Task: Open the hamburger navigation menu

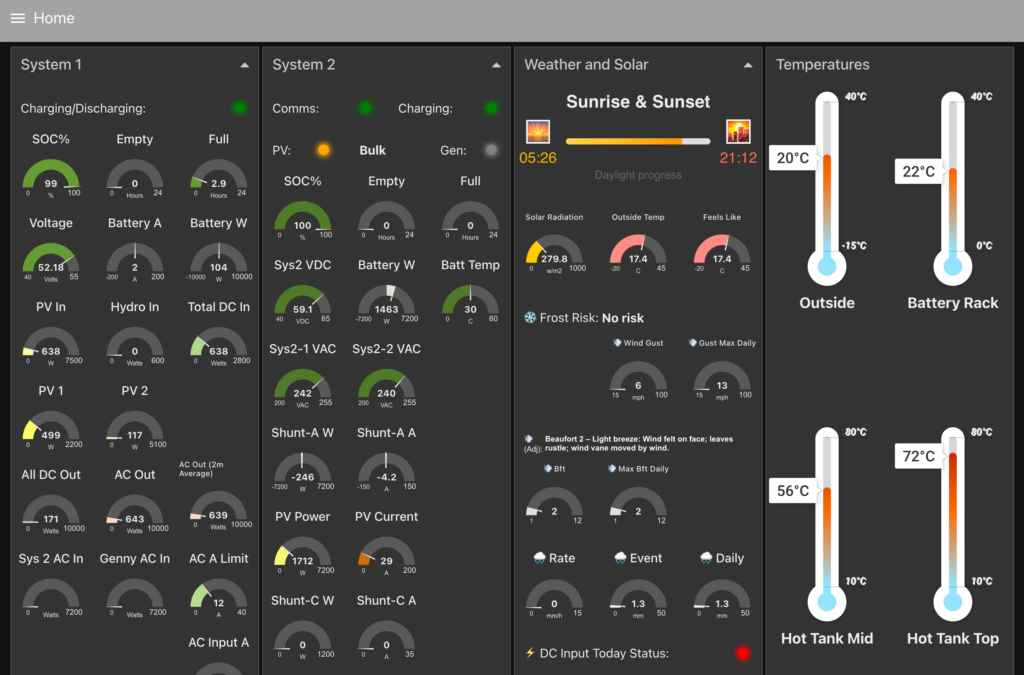Action: [18, 18]
